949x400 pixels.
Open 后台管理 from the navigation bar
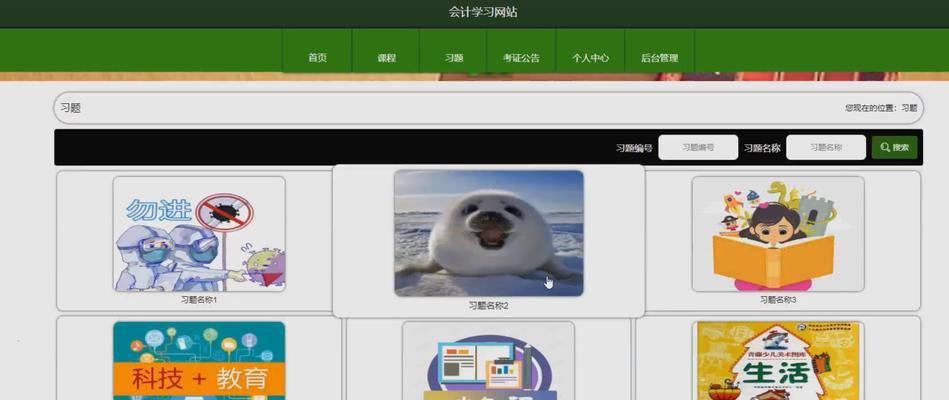659,58
